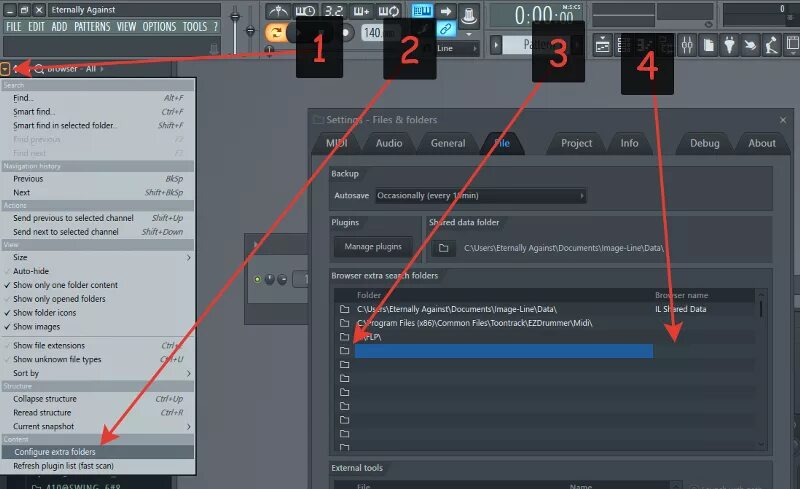The height and width of the screenshot is (489, 800).
Task: Click the browser files toolbar icon
Action: 708,45
